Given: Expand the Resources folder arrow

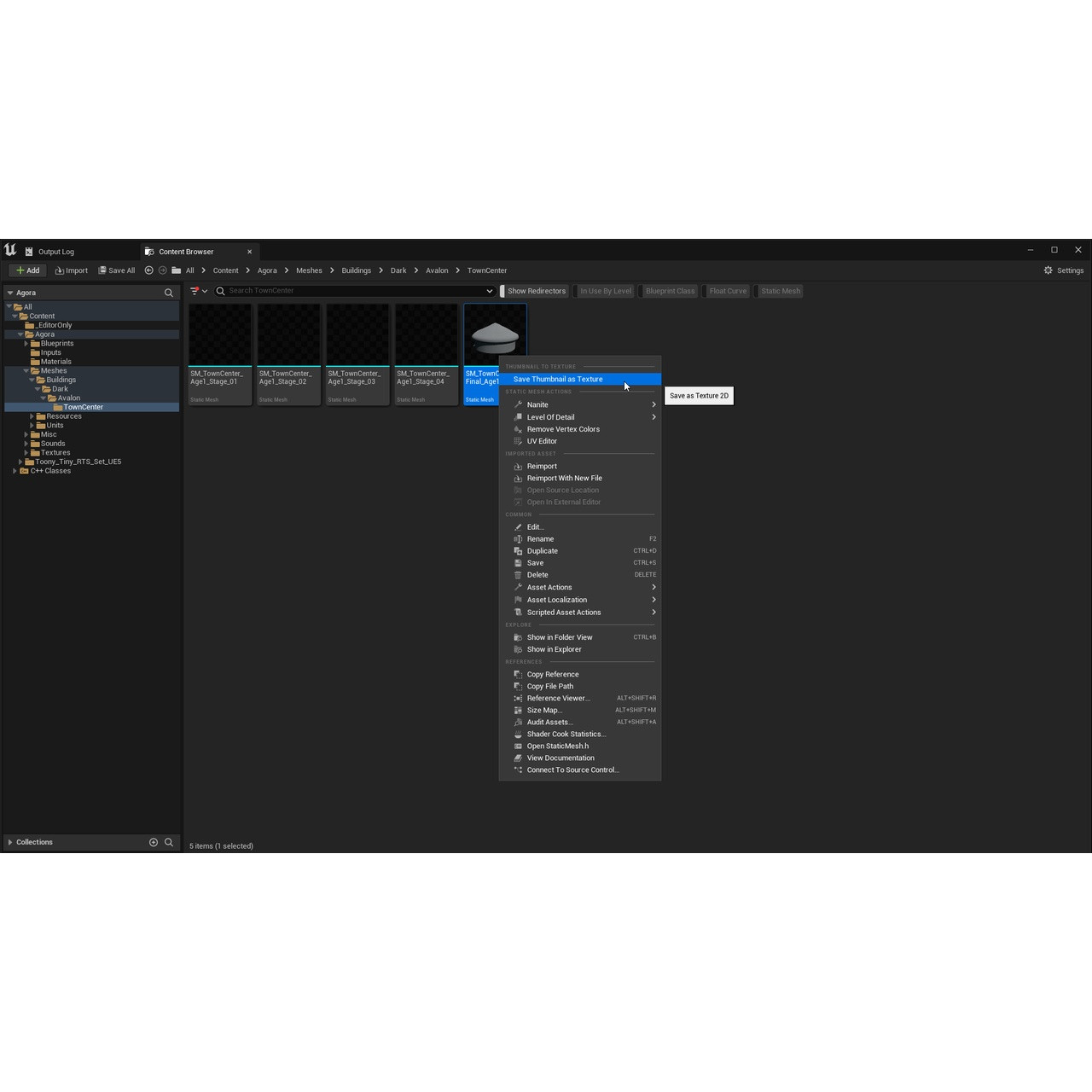Looking at the screenshot, I should [x=32, y=416].
